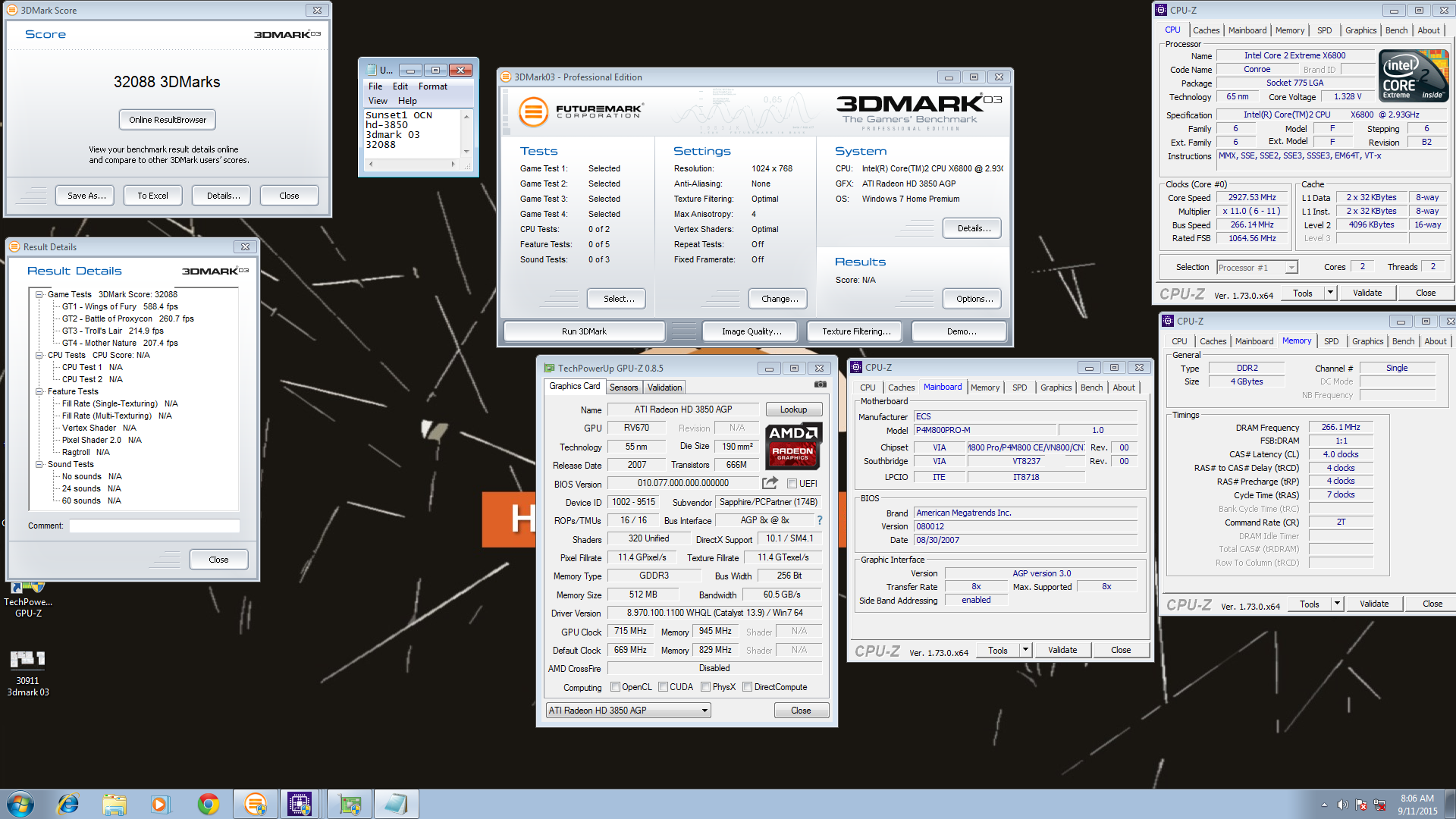
Task: Click the volume speaker tray icon
Action: coord(1342,805)
